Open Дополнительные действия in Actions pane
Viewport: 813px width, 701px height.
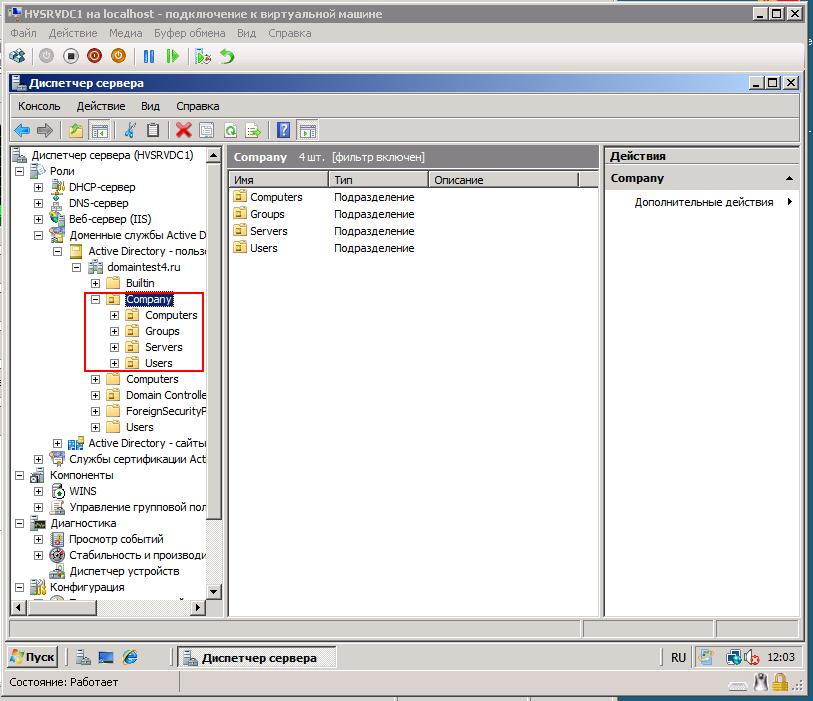(x=704, y=202)
